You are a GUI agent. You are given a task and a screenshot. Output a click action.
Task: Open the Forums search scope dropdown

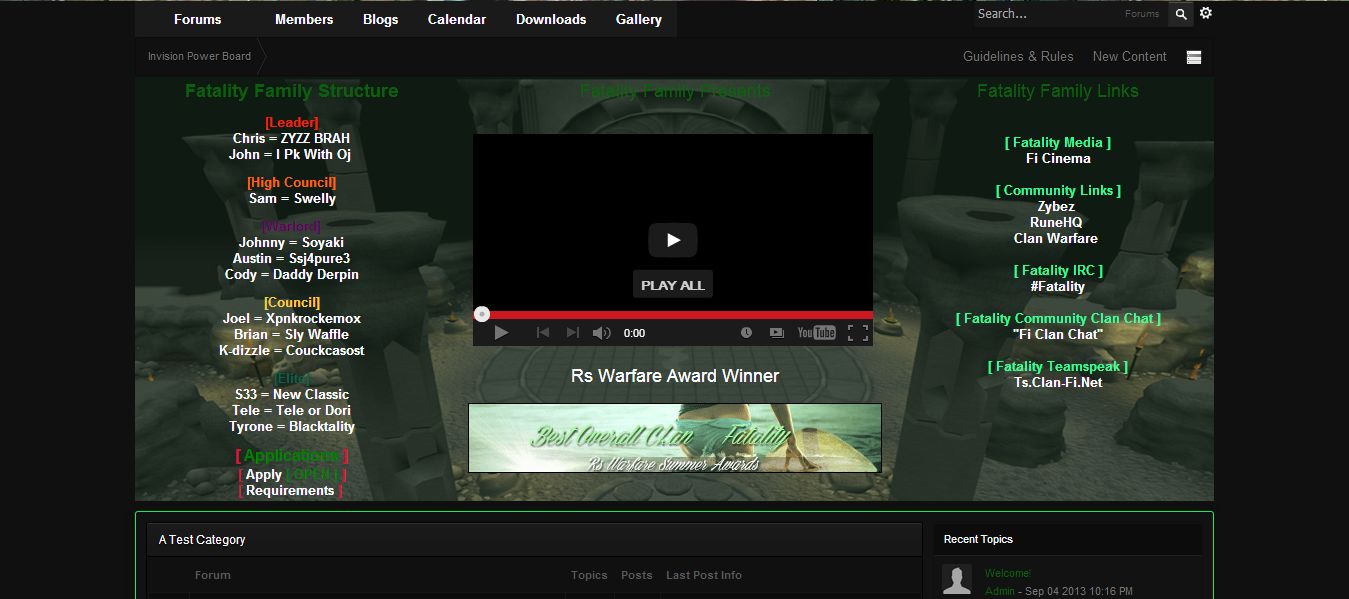click(1142, 14)
